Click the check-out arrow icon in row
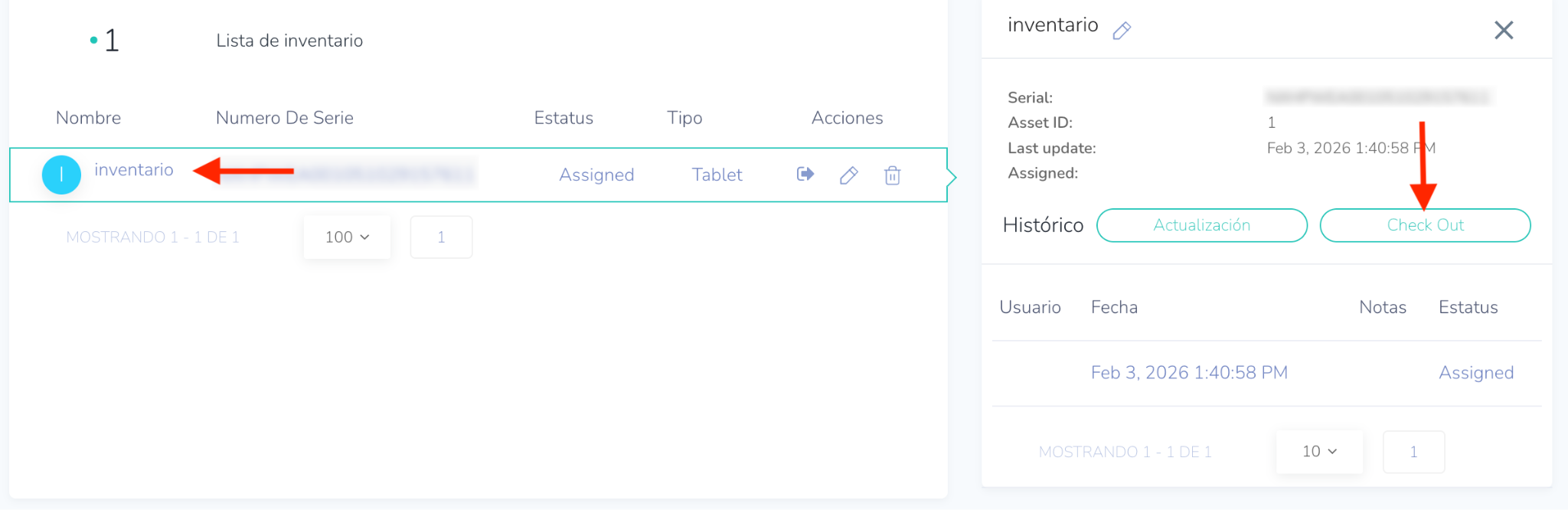The width and height of the screenshot is (1568, 510). [805, 175]
